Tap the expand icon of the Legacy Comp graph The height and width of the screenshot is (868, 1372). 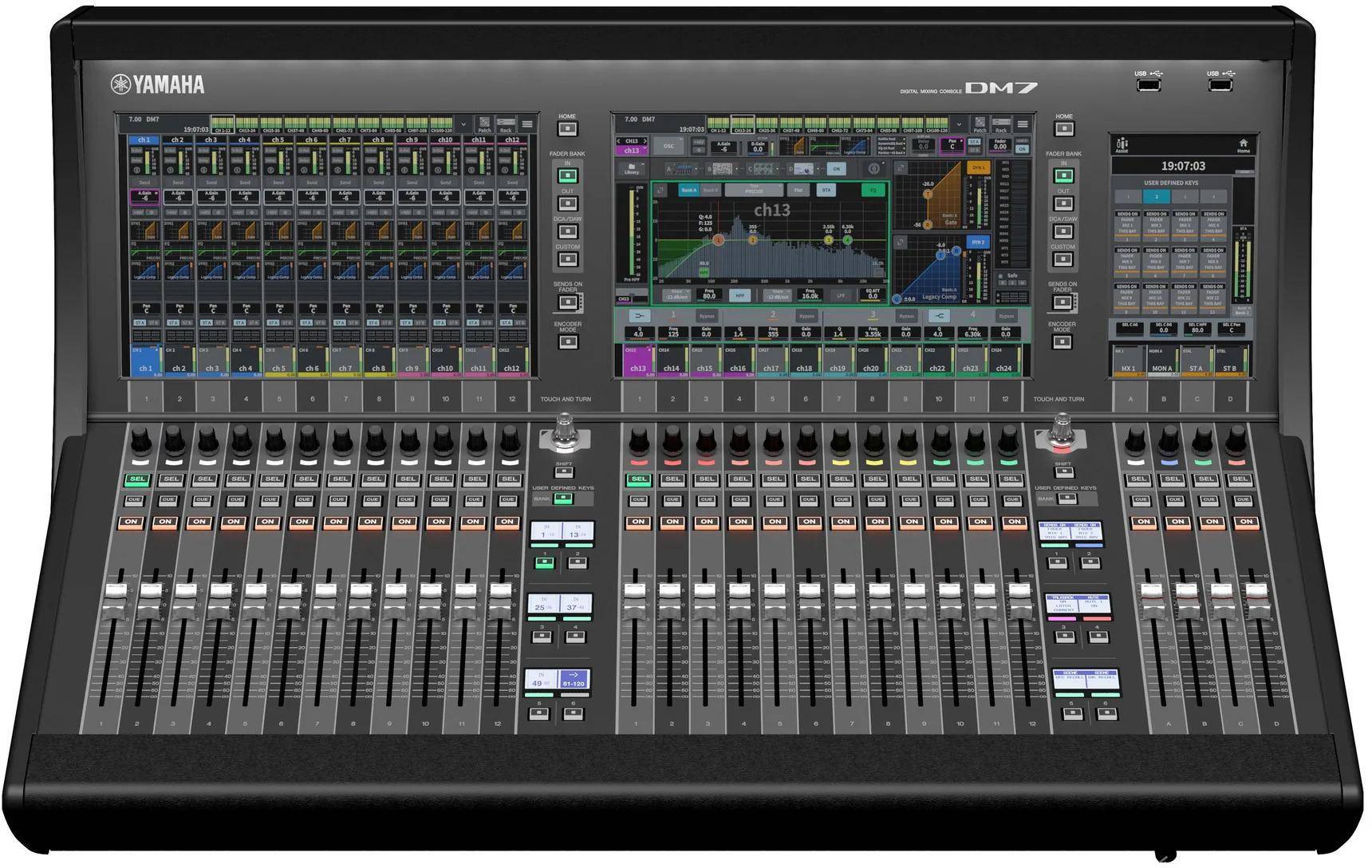point(901,242)
